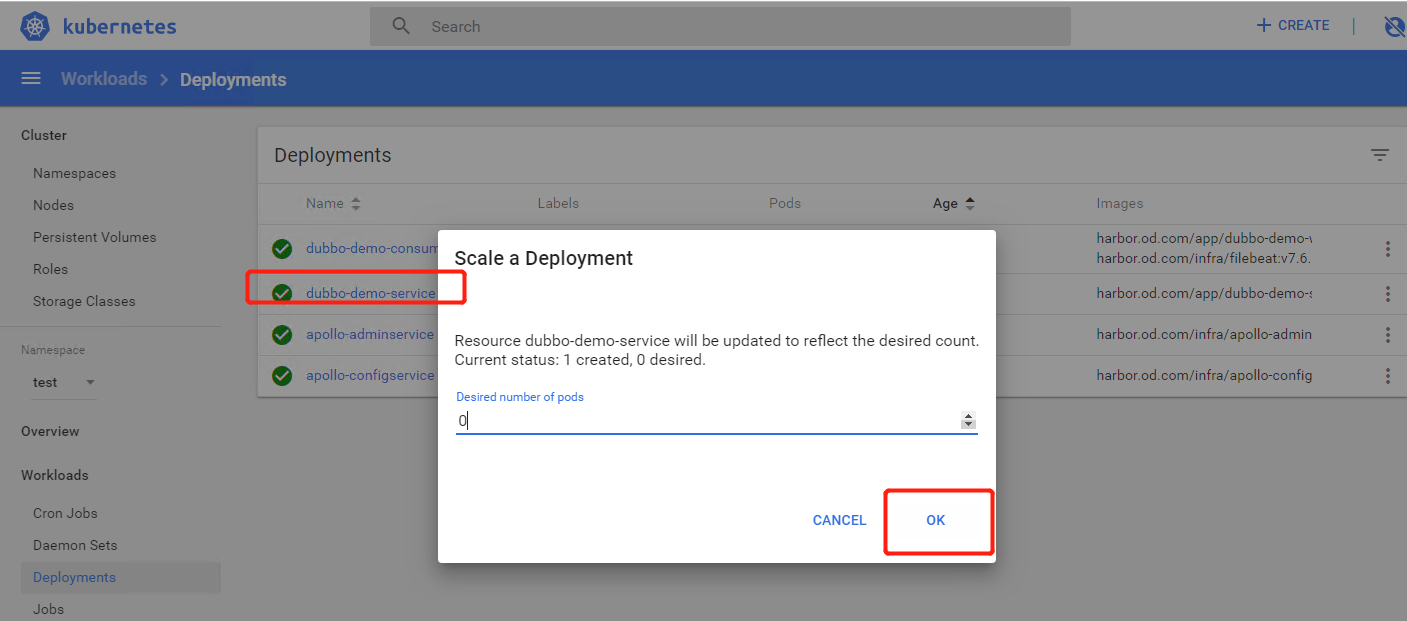This screenshot has width=1407, height=621.
Task: Open the apollo-adminservice deployment link
Action: click(x=370, y=335)
